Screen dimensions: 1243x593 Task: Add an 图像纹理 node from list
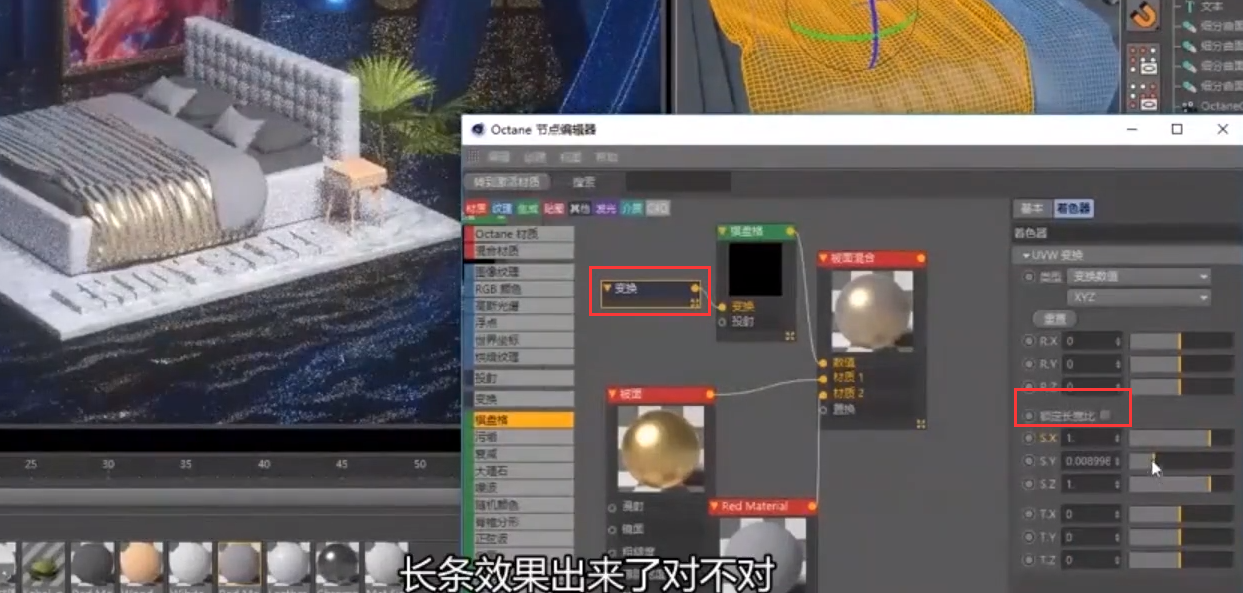[x=520, y=272]
